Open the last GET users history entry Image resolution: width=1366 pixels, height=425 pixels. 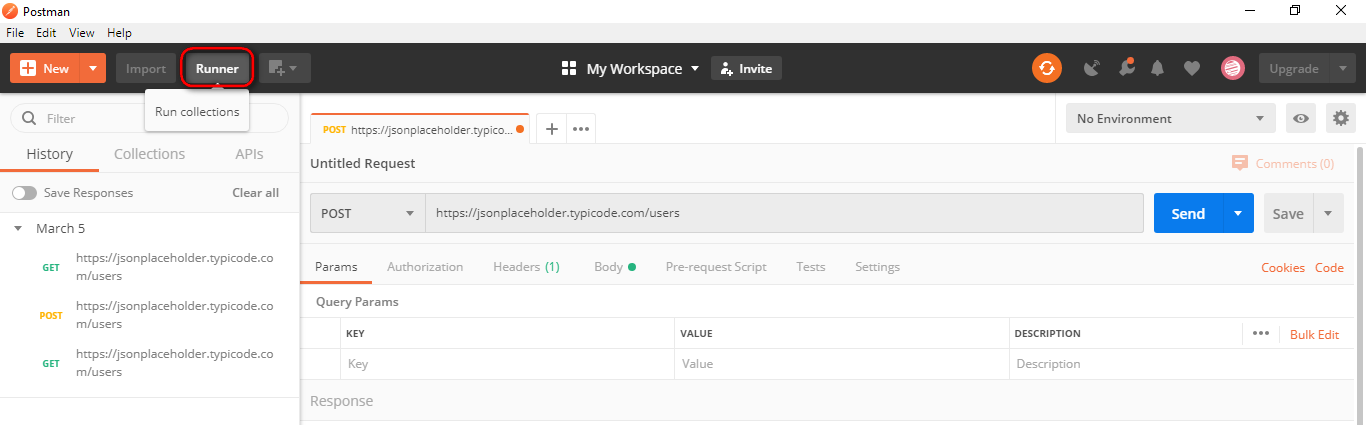point(150,363)
